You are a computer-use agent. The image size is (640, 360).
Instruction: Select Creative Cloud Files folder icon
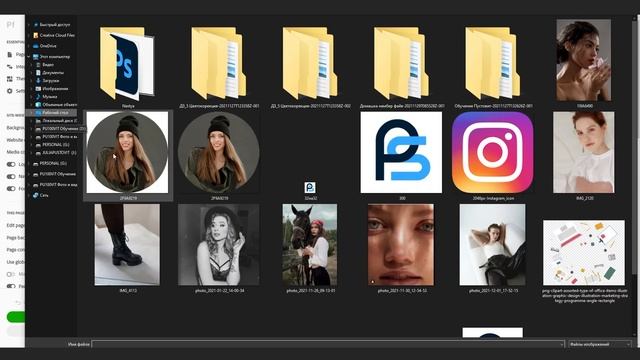36,36
